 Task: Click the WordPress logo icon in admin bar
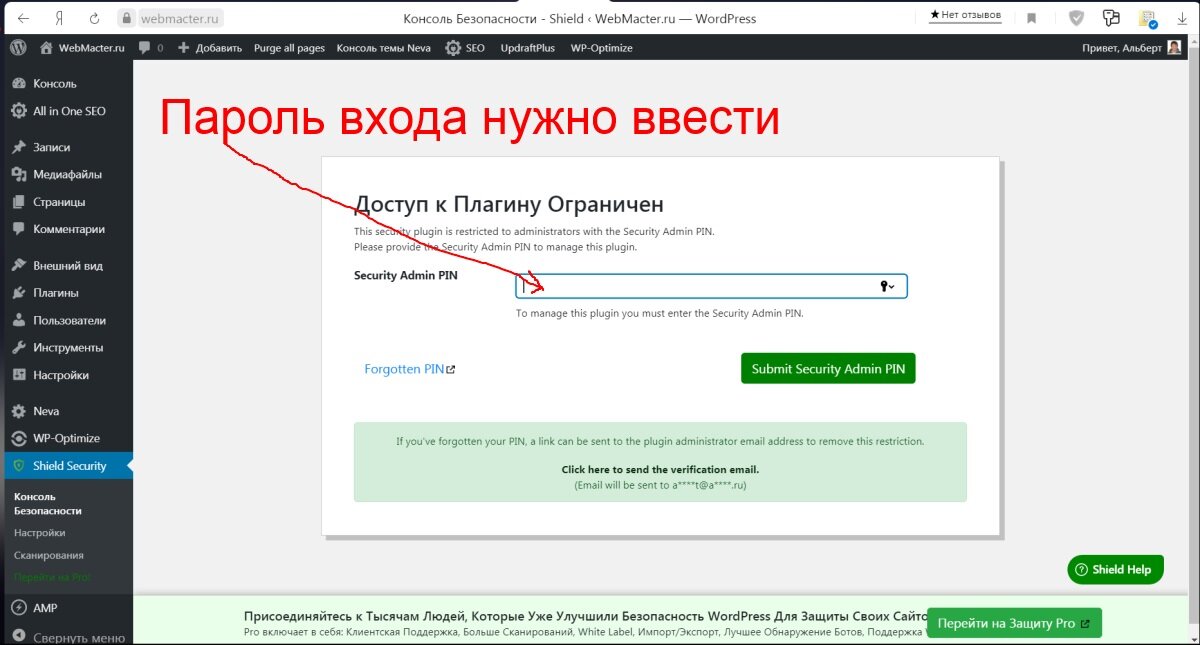click(17, 48)
